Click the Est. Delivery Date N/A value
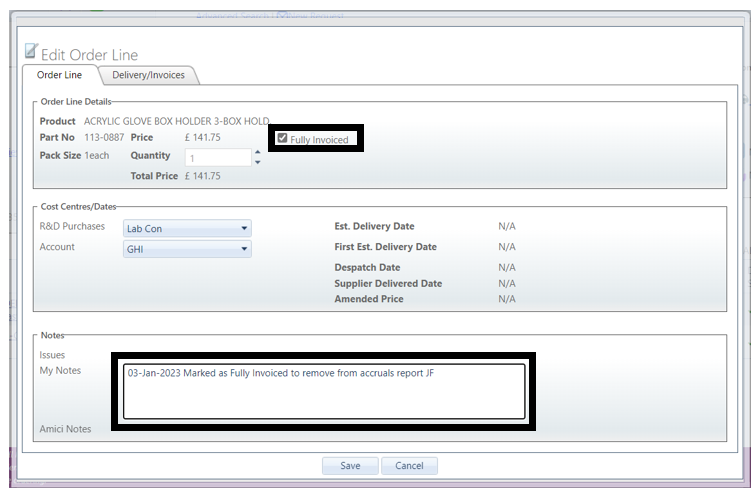752x488 pixels. click(507, 226)
